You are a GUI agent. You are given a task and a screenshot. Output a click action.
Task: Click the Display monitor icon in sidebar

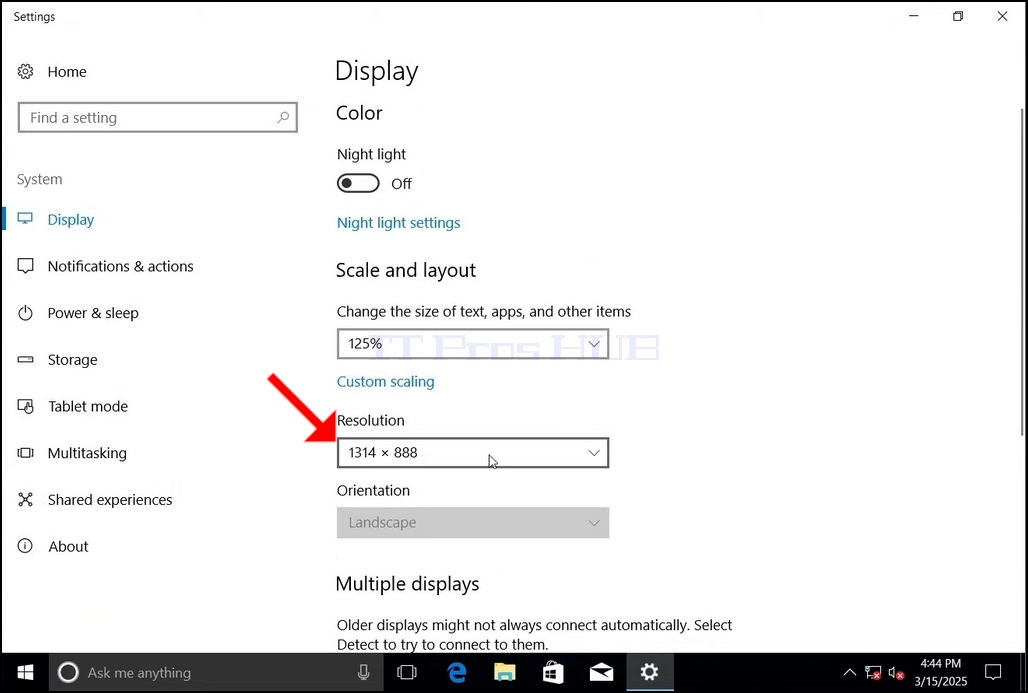[25, 219]
